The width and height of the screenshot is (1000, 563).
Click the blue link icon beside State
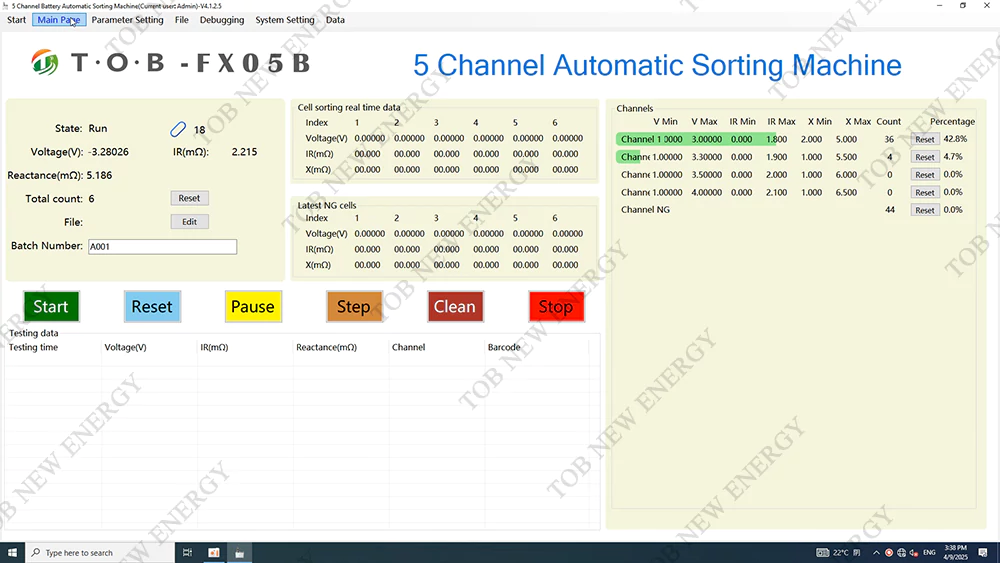point(178,129)
